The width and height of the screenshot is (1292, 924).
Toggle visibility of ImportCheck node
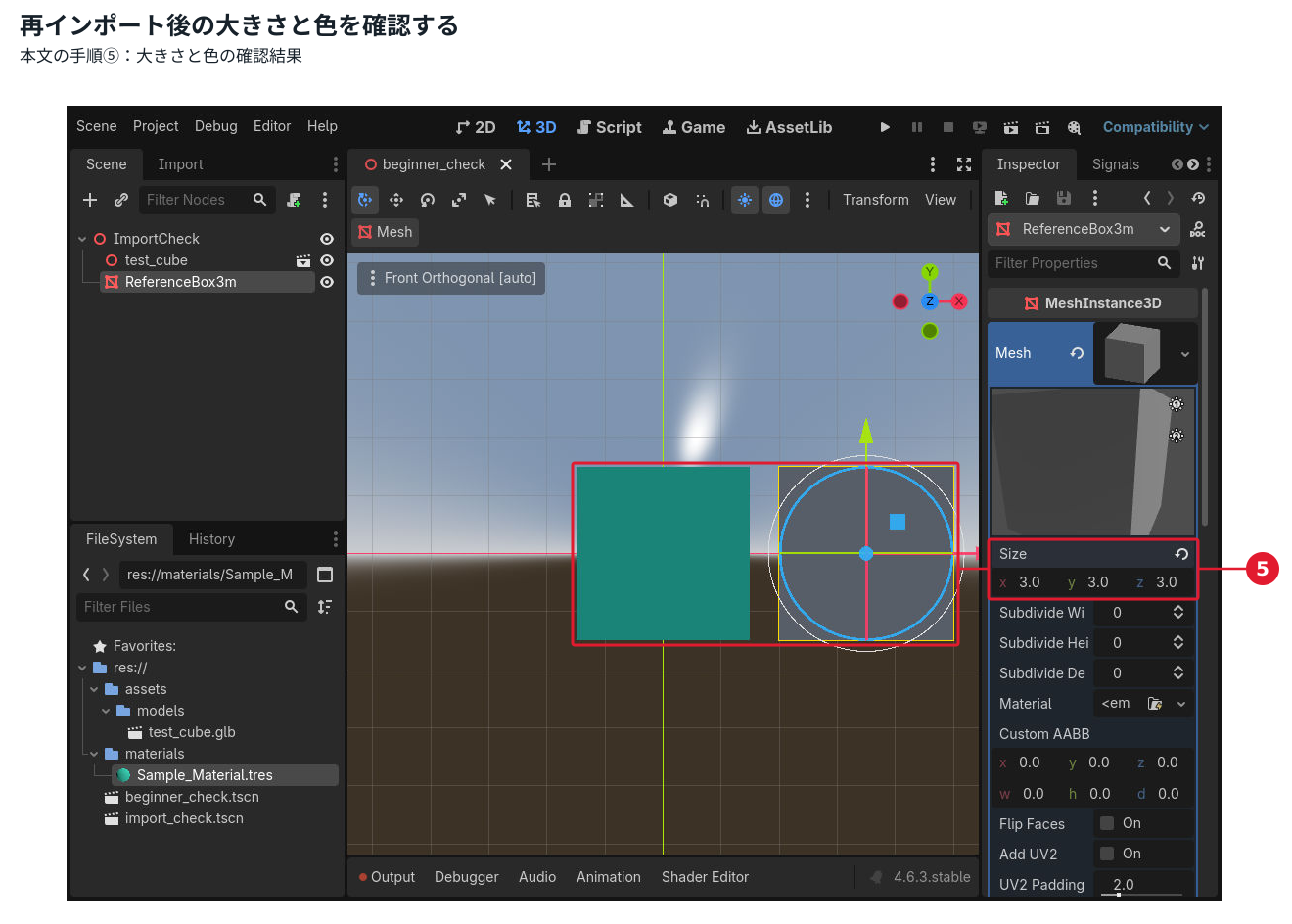coord(327,239)
